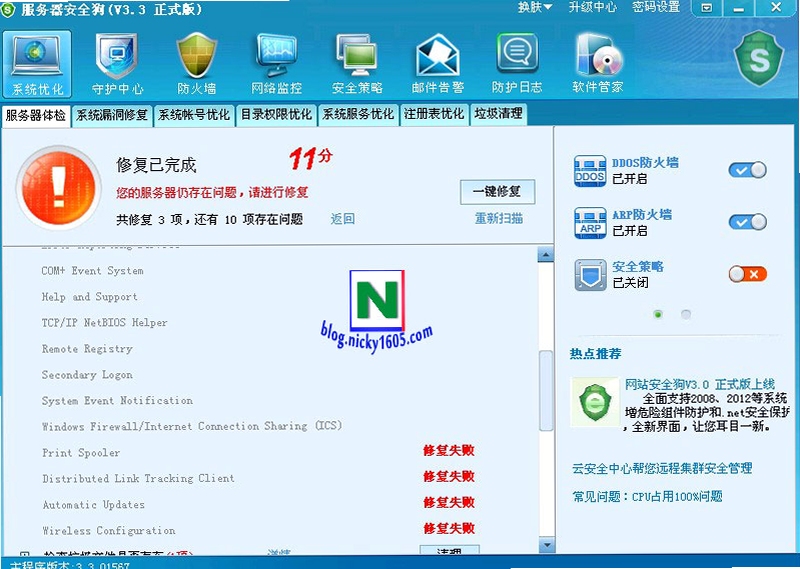800x569 pixels.
Task: Select the Windows Firewall/Internet Connection Sharing row
Action: coord(192,426)
